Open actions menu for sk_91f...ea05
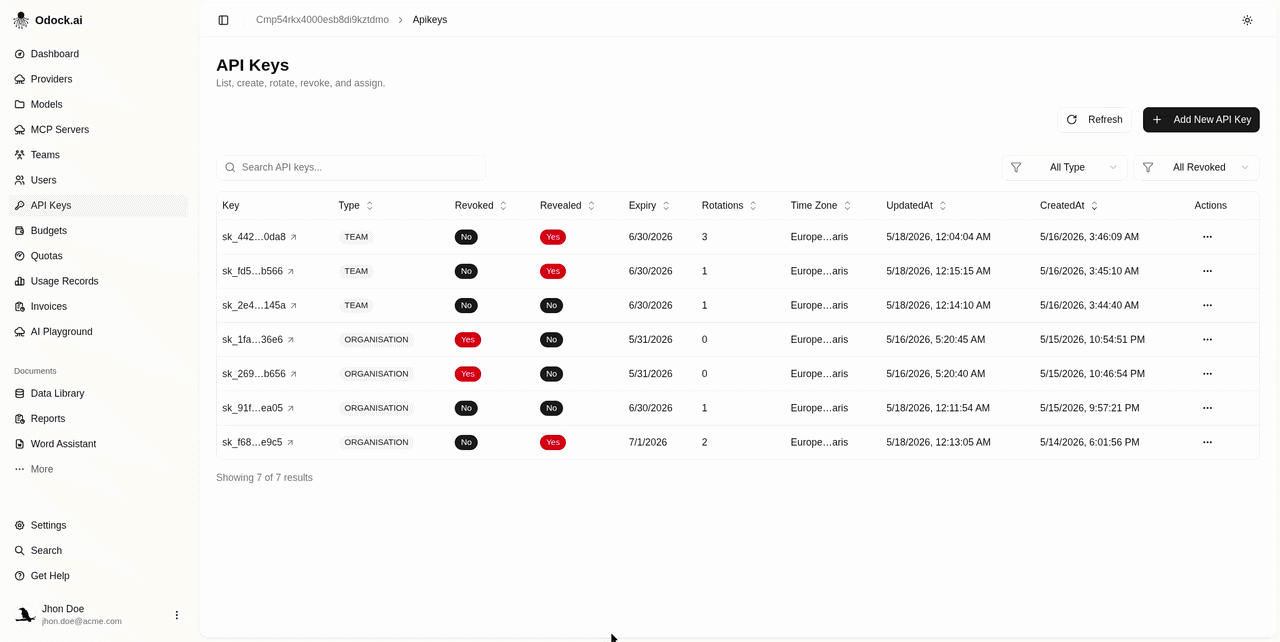The width and height of the screenshot is (1280, 642). pyautogui.click(x=1207, y=408)
